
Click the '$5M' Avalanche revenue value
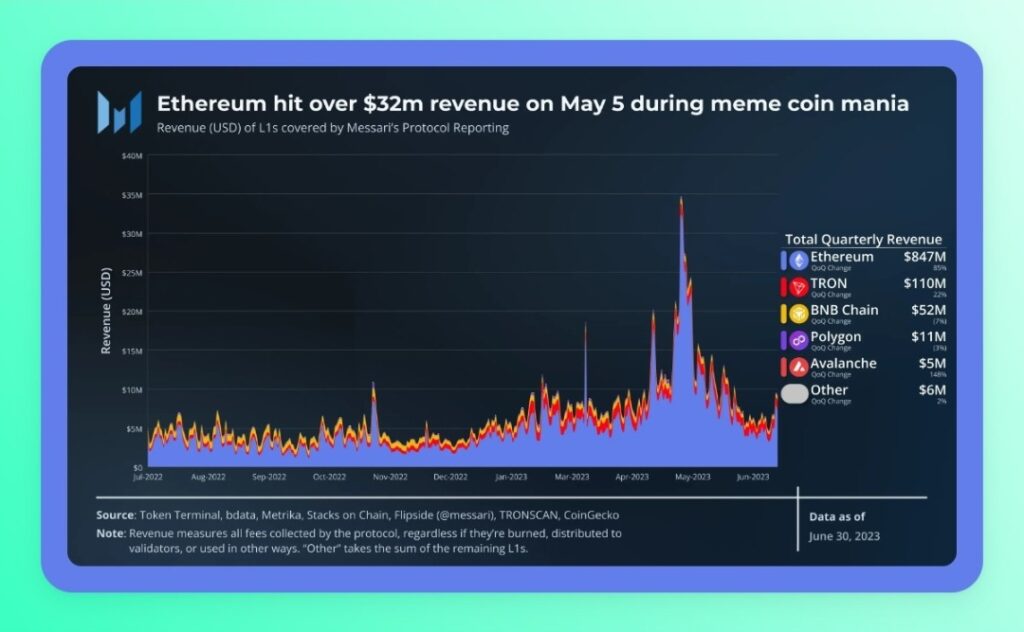coord(932,364)
